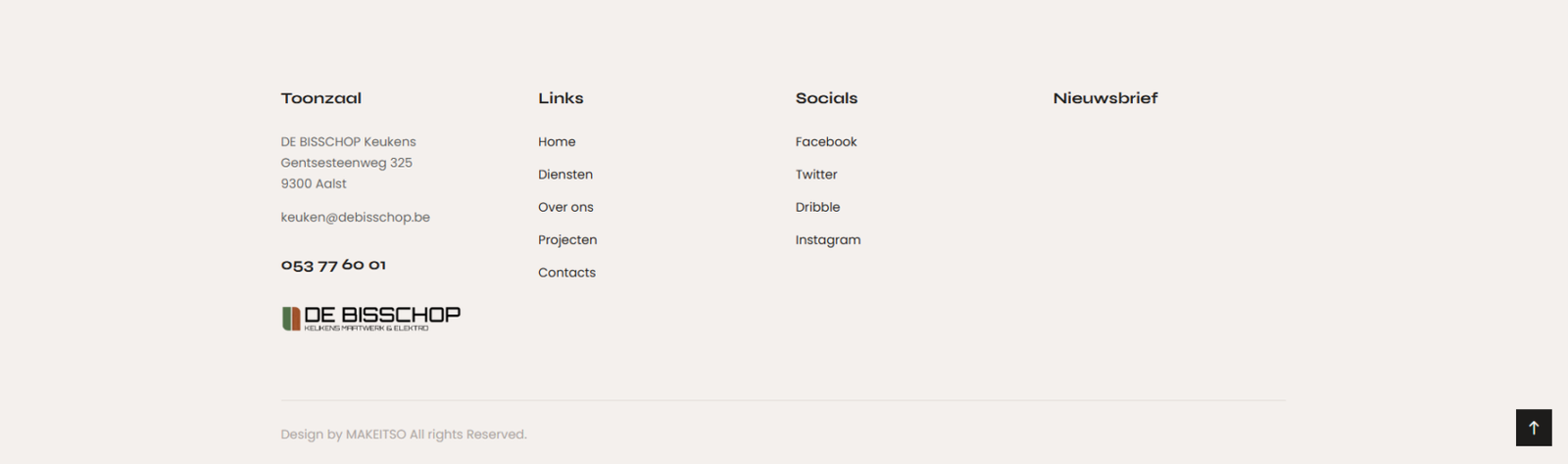Image resolution: width=1568 pixels, height=464 pixels.
Task: Navigate to Projecten from footer
Action: pyautogui.click(x=567, y=239)
